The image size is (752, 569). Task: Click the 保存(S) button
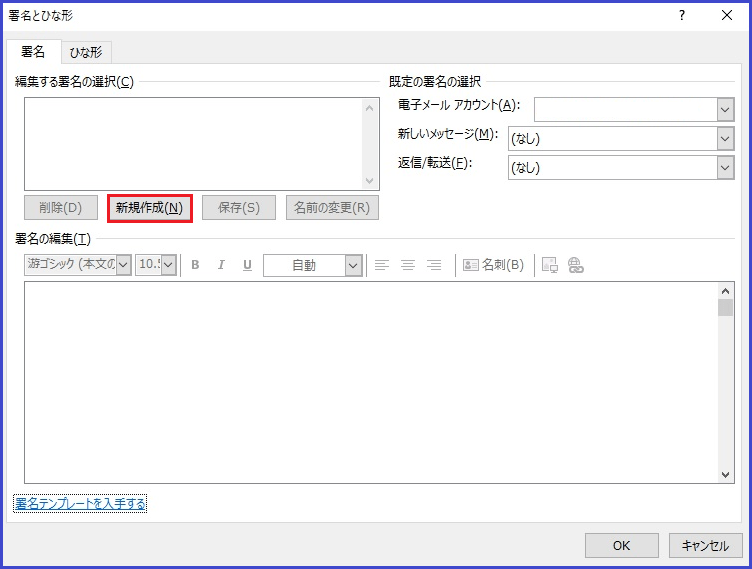pyautogui.click(x=239, y=208)
